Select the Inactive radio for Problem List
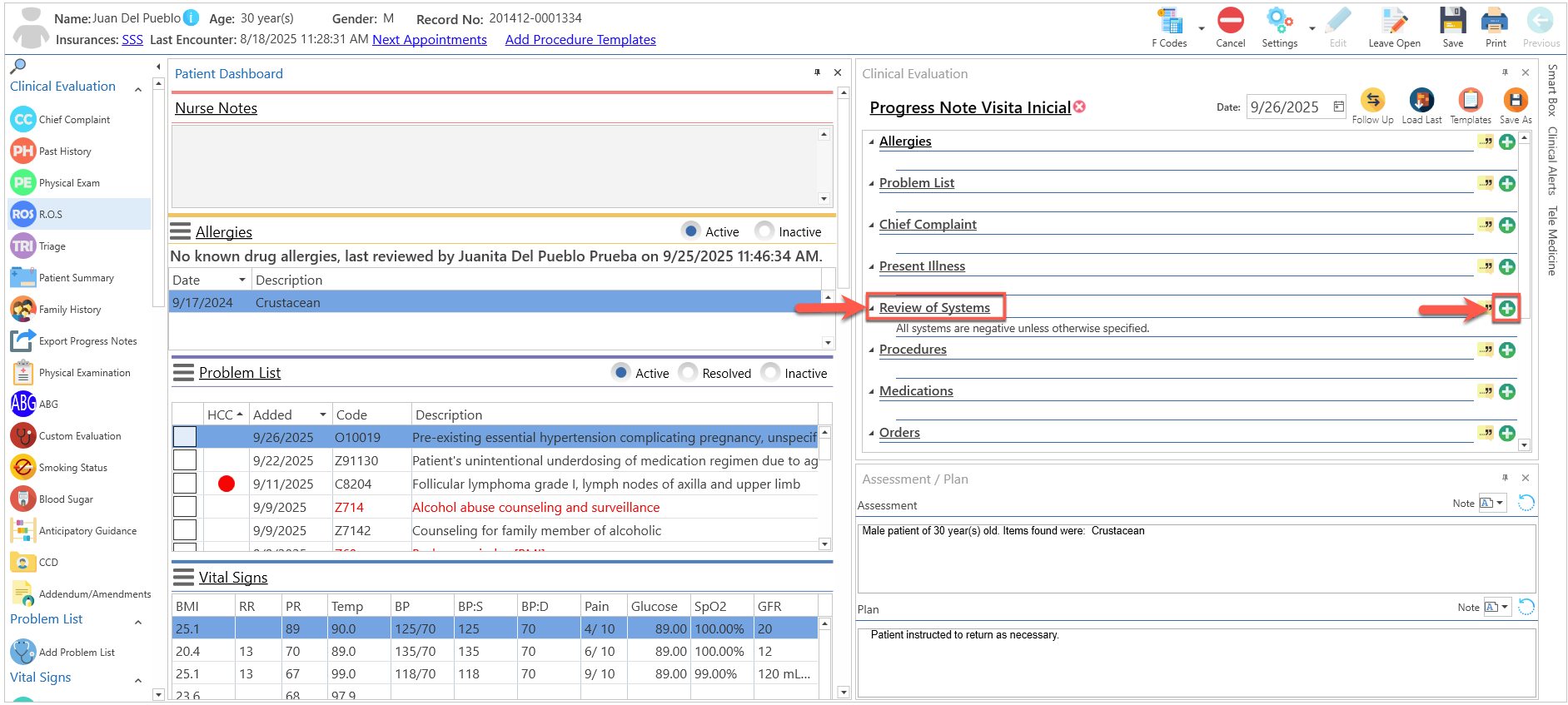This screenshot has width=1568, height=705. (x=770, y=372)
